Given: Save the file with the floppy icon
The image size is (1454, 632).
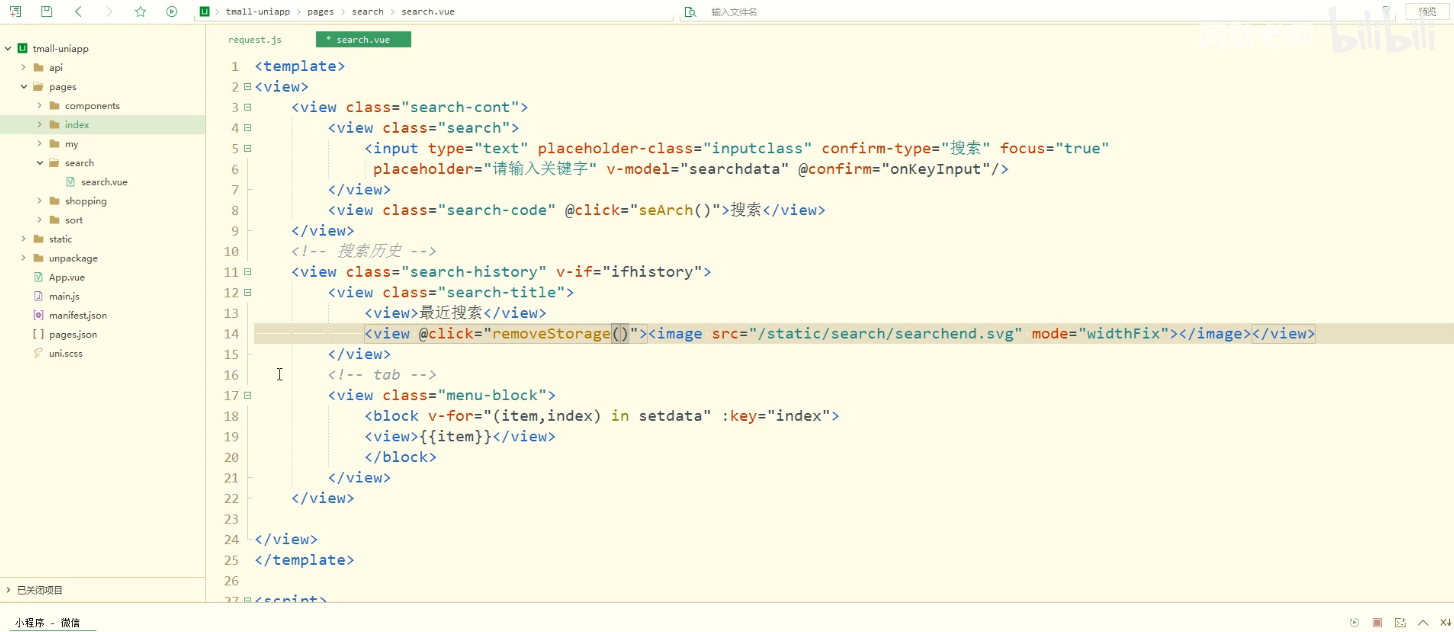Looking at the screenshot, I should (46, 11).
